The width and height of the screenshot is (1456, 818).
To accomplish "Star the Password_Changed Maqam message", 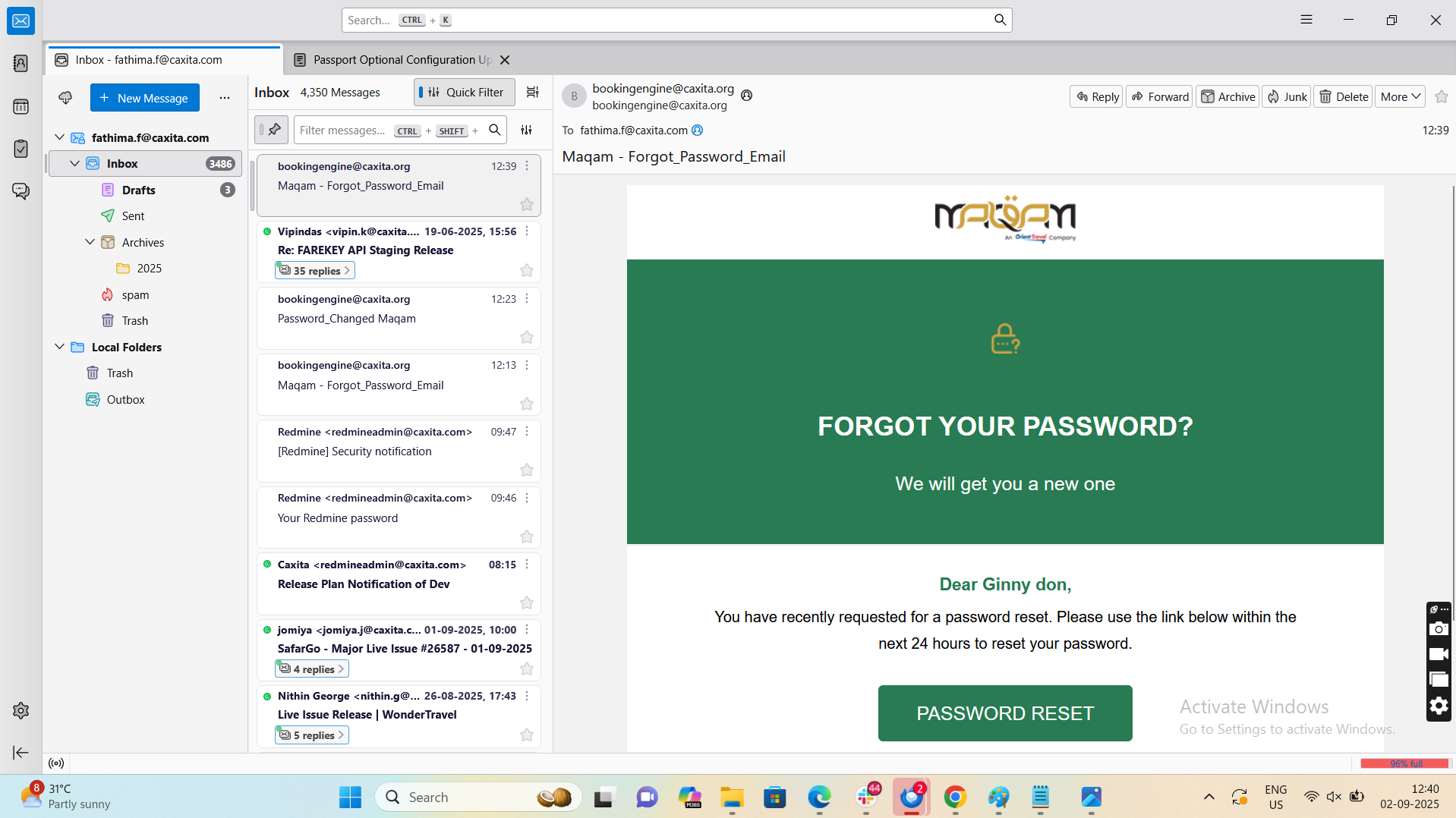I will point(527,337).
